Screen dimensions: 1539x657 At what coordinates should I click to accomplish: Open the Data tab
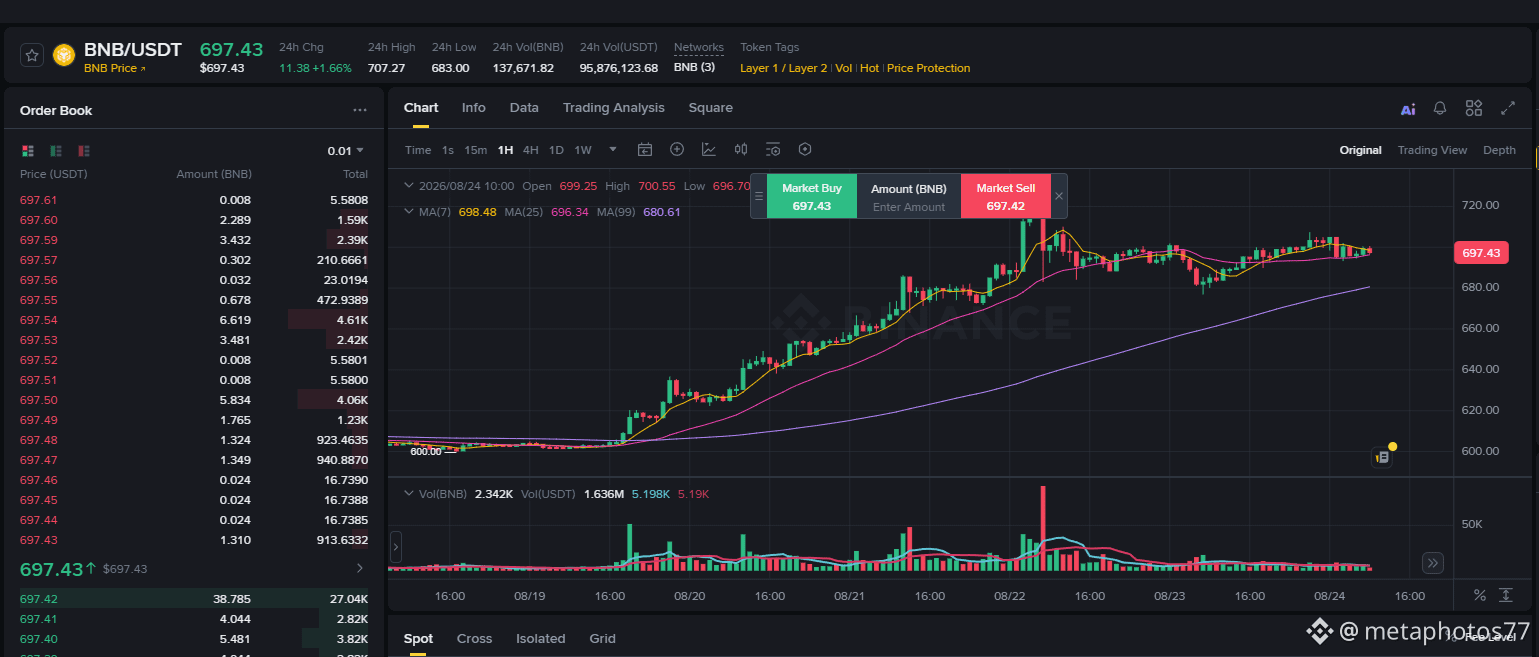[524, 108]
